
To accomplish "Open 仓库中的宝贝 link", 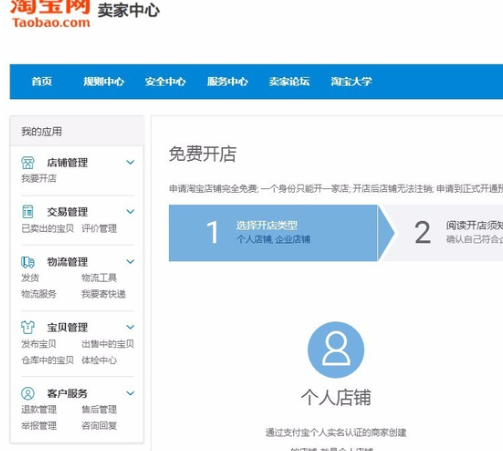I will click(47, 360).
